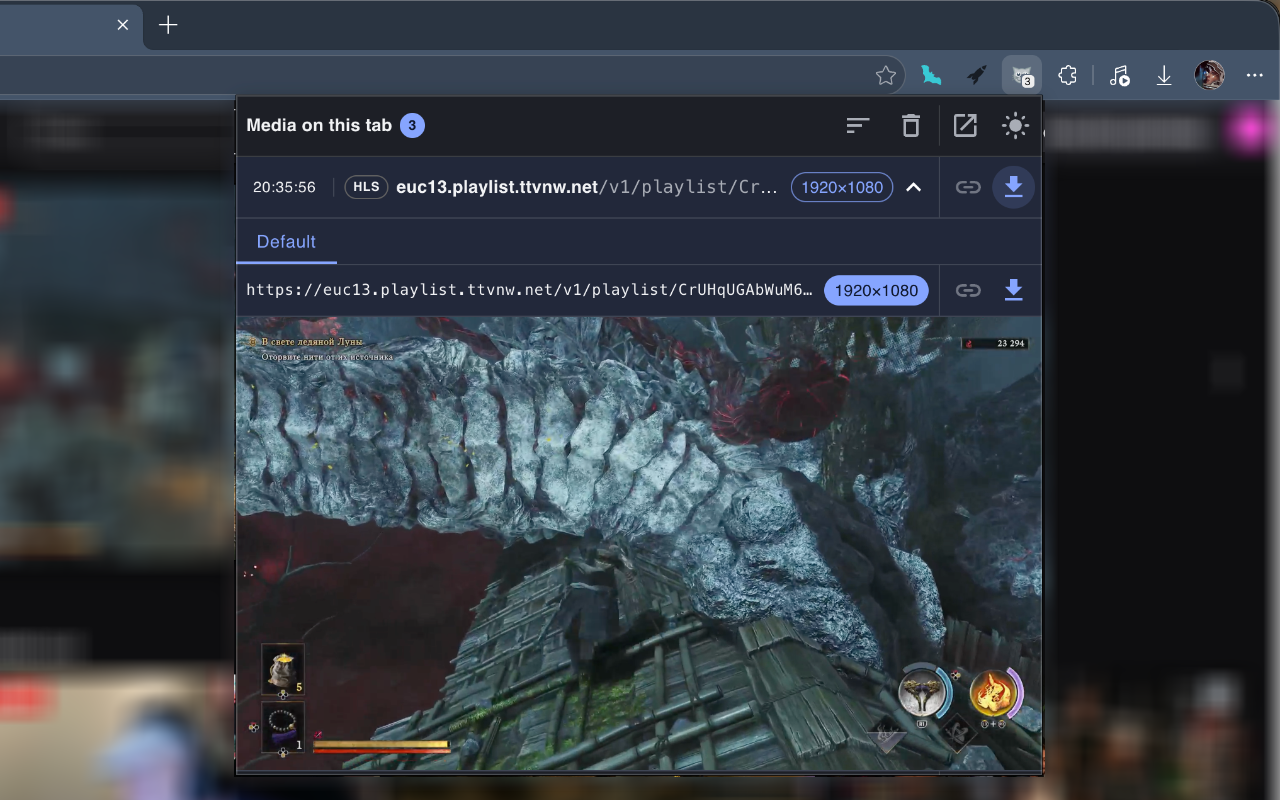The height and width of the screenshot is (800, 1280).
Task: Select the euc13.playlist.ttvnw.net entry title
Action: click(587, 187)
